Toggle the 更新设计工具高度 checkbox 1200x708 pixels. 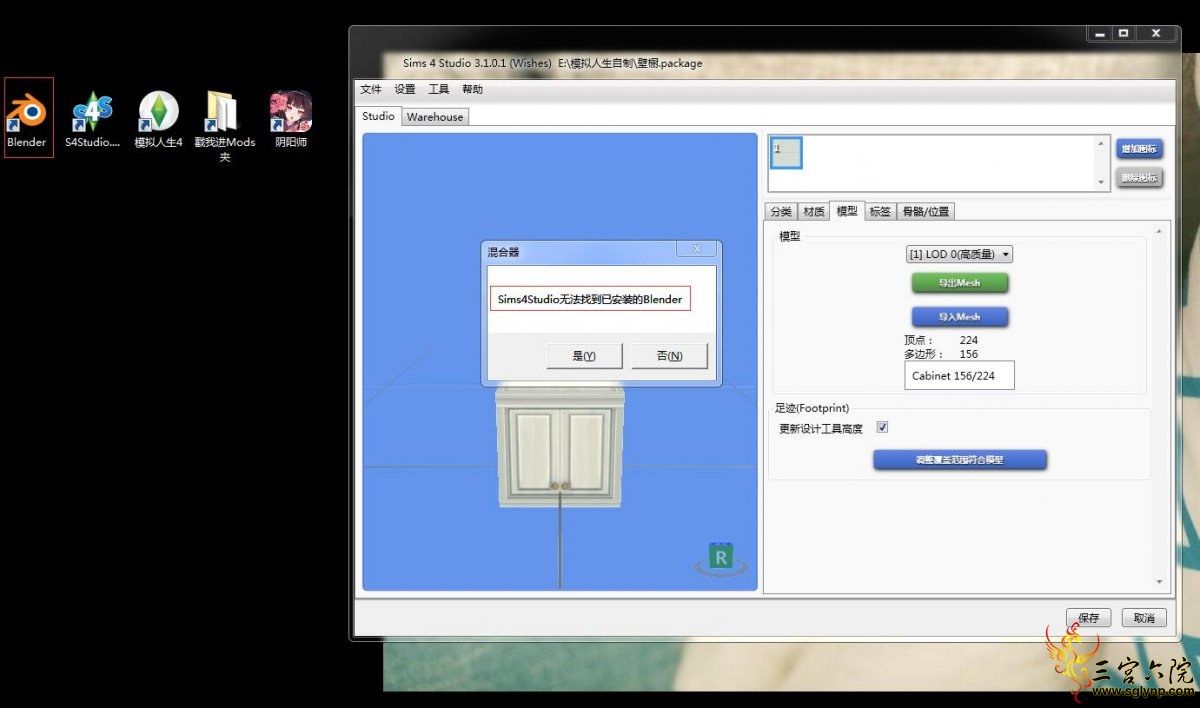[882, 428]
